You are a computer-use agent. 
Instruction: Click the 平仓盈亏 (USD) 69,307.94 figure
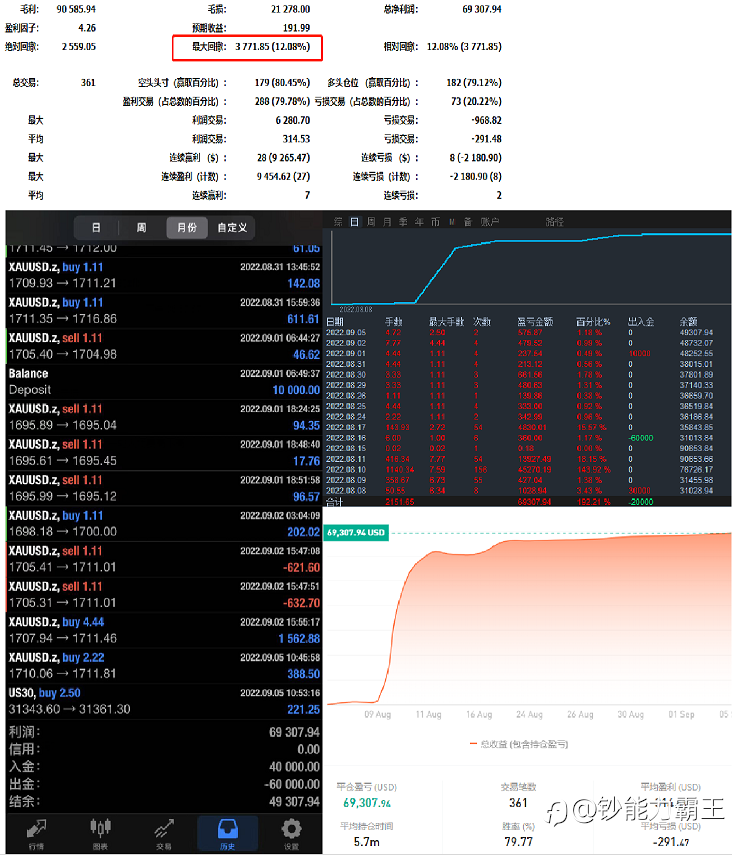pos(367,803)
